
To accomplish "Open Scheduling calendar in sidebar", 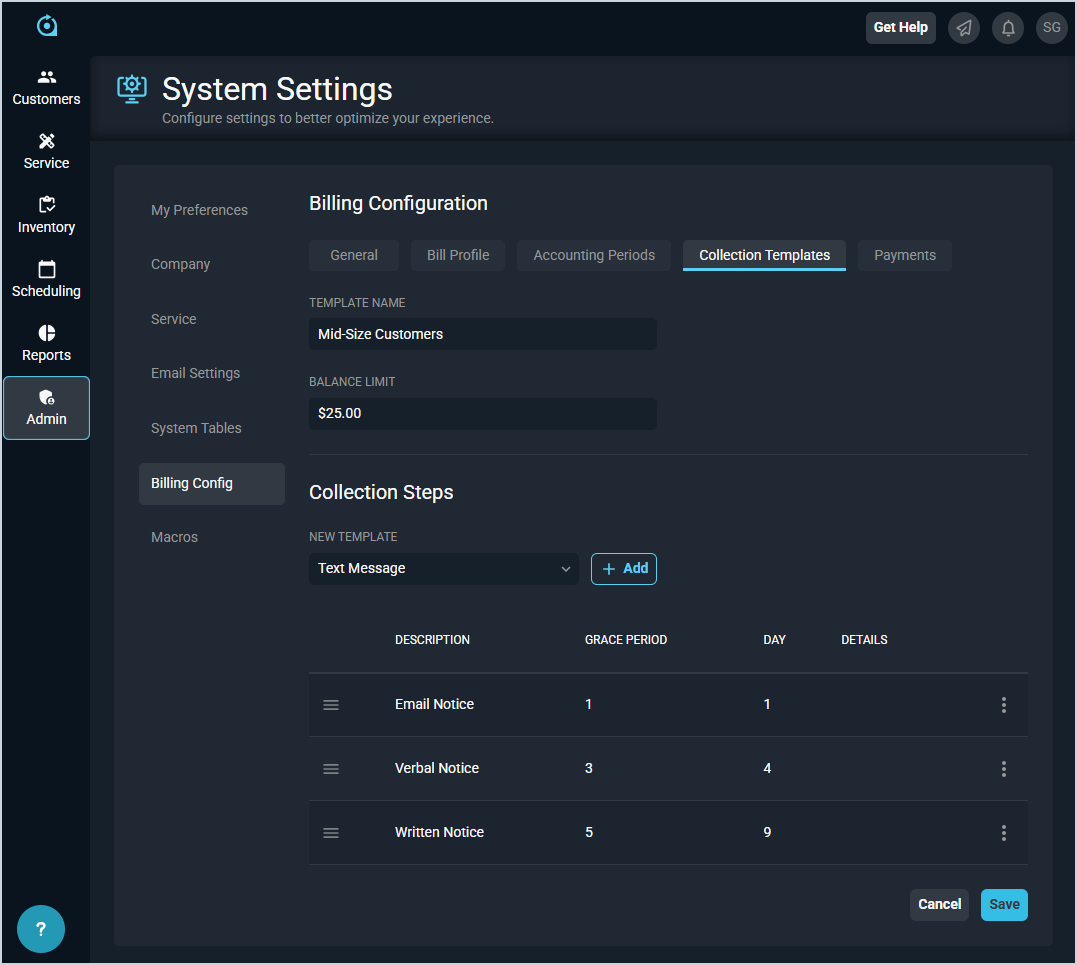I will (x=46, y=280).
